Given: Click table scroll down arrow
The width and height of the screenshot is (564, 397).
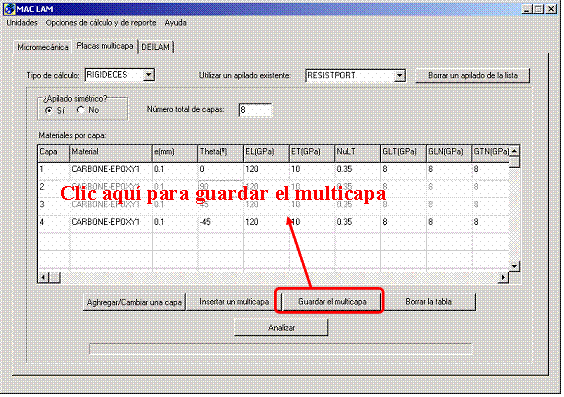Looking at the screenshot, I should 514,266.
